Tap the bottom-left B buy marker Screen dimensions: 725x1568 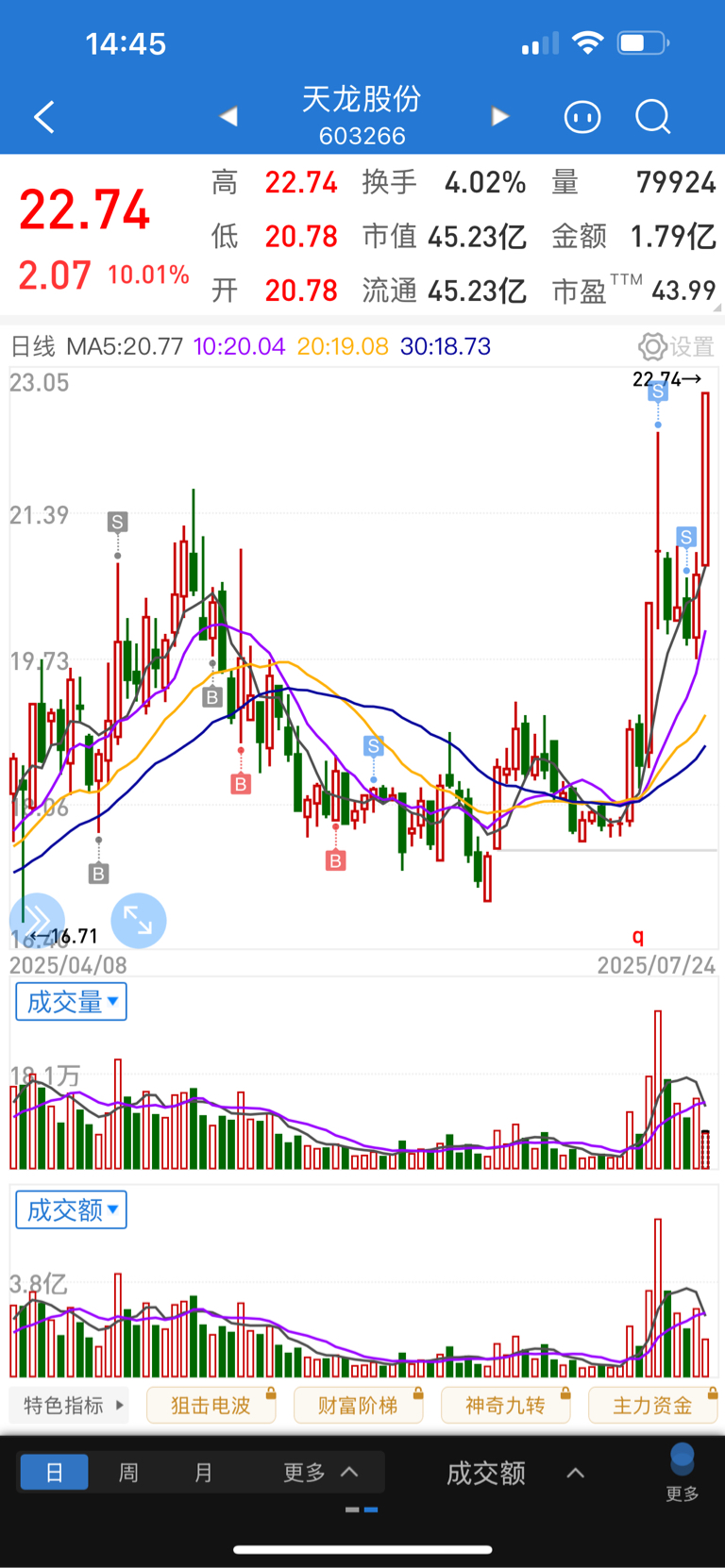98,874
